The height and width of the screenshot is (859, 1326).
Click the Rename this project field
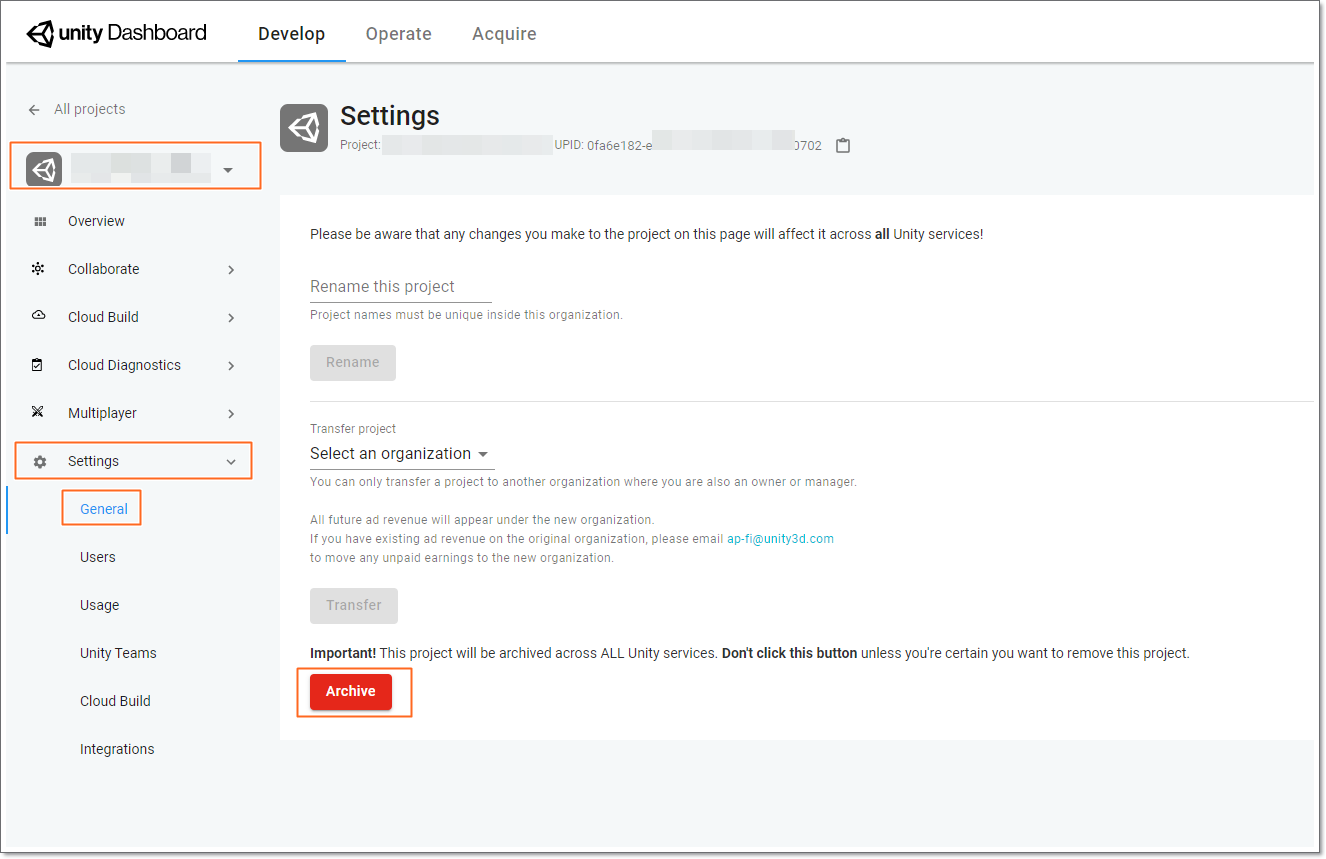pyautogui.click(x=401, y=287)
